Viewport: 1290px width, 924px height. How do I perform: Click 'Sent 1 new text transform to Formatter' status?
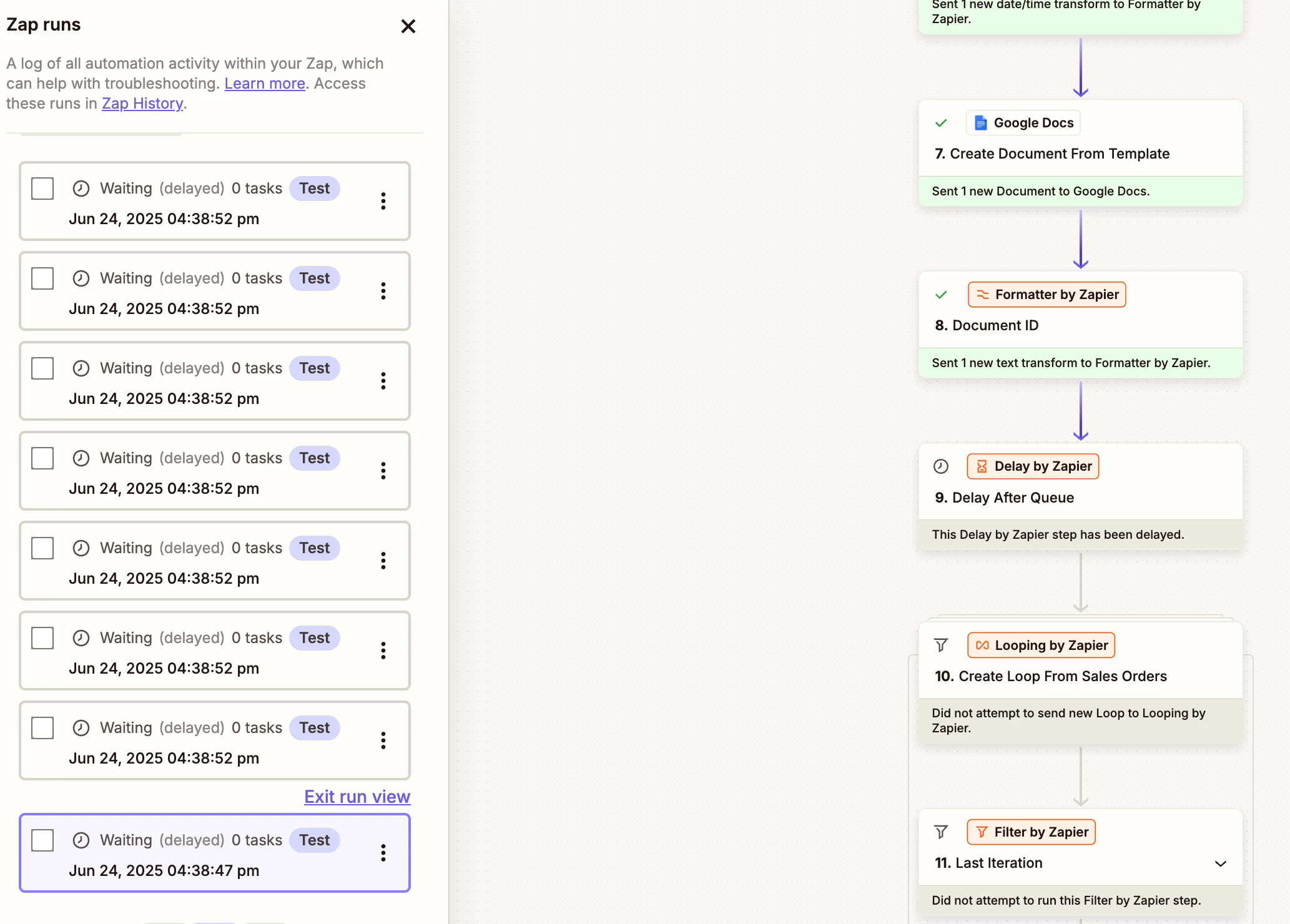click(1071, 363)
